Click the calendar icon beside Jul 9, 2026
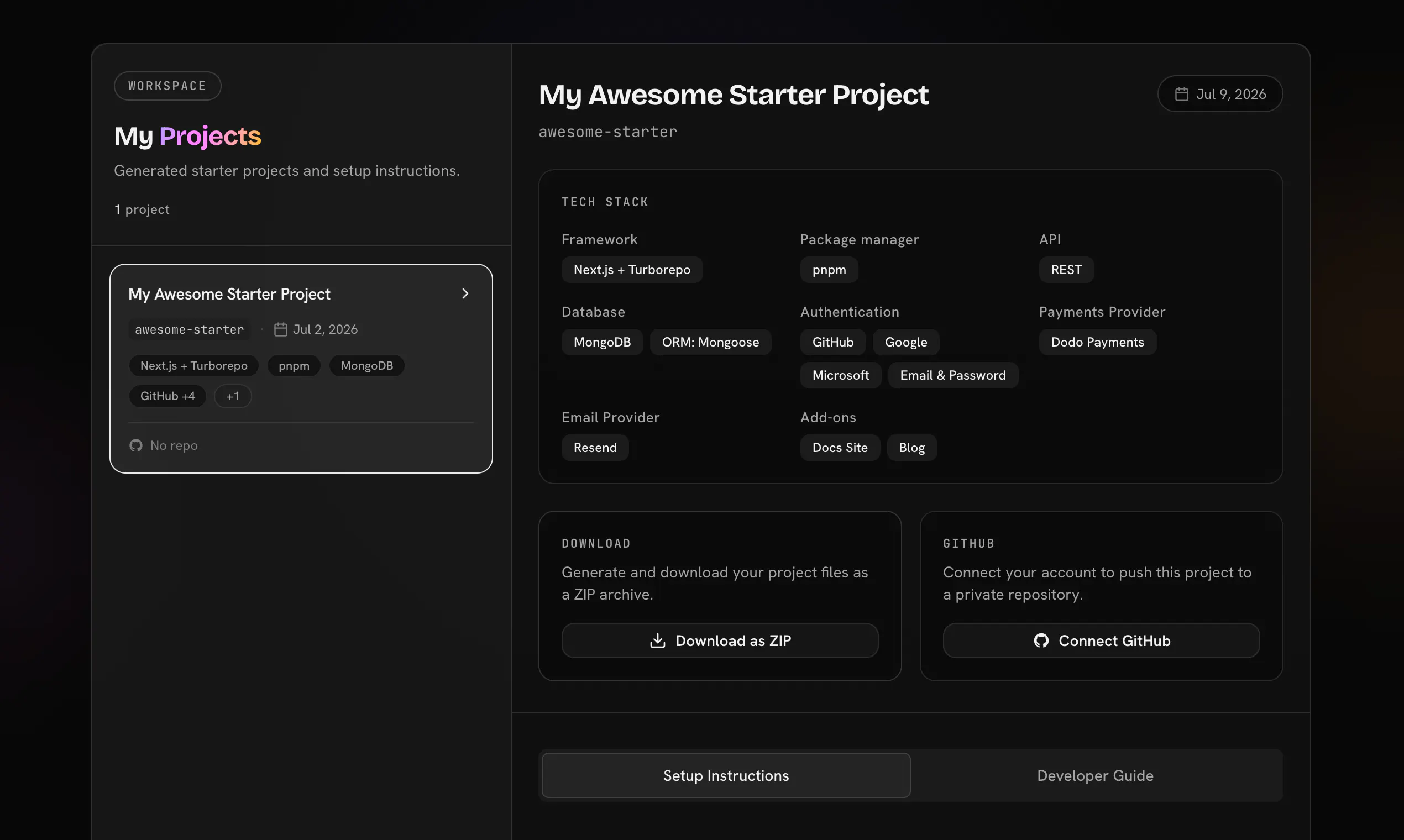This screenshot has width=1404, height=840. tap(1181, 94)
